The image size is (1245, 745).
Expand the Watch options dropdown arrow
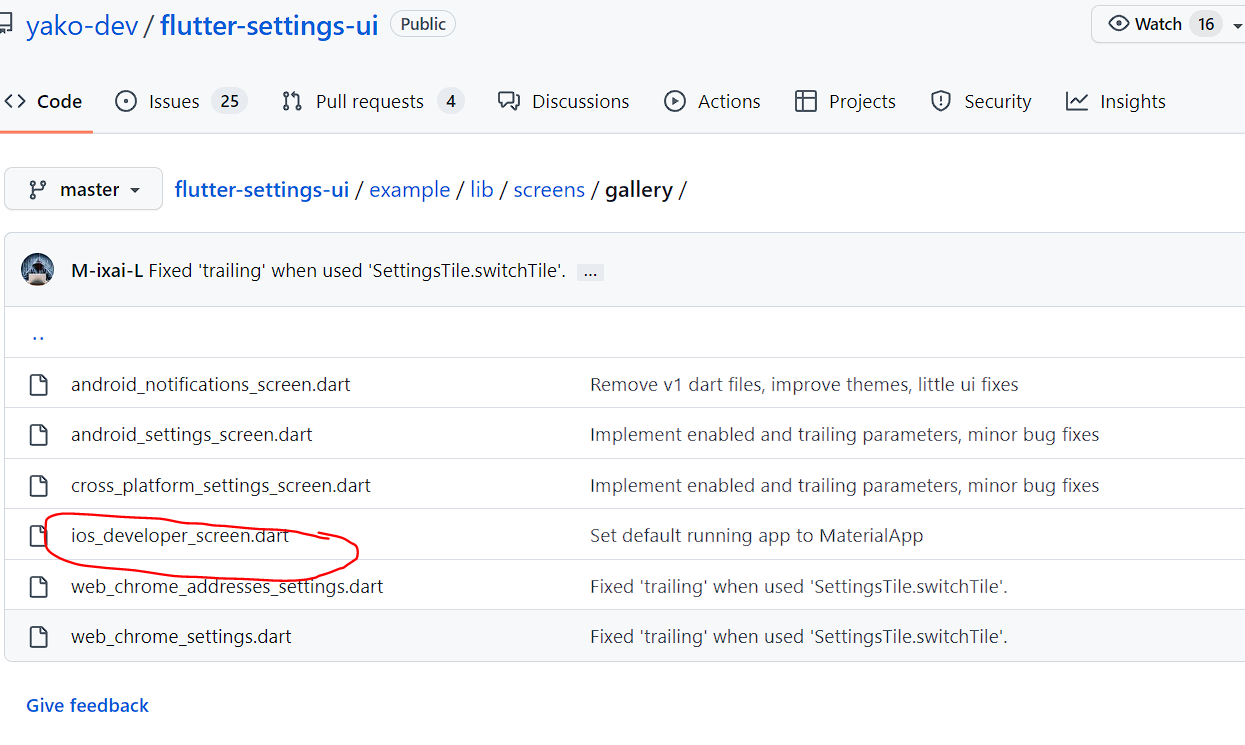(x=1238, y=24)
